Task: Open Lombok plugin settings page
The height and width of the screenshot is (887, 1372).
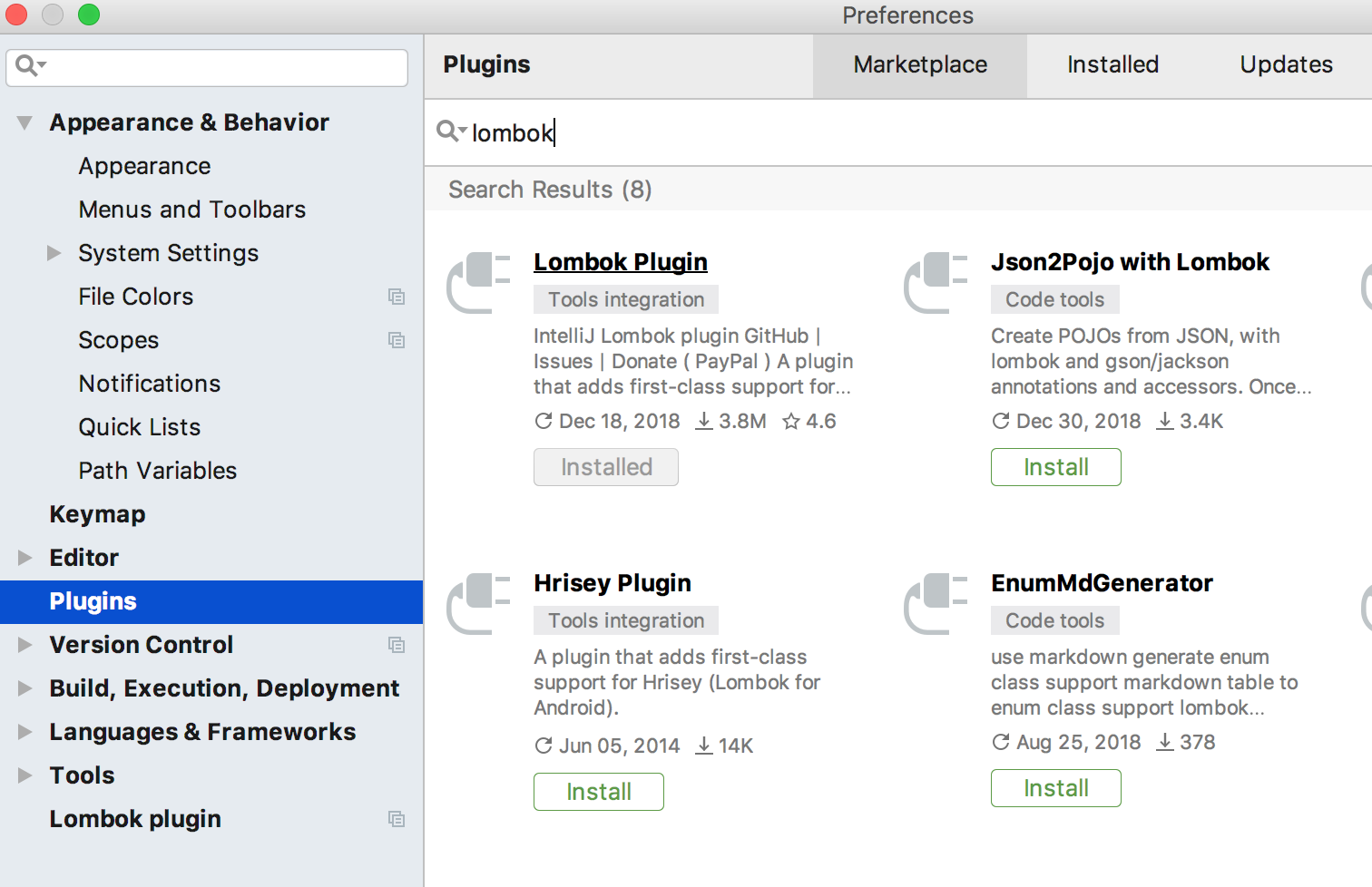Action: coord(135,819)
